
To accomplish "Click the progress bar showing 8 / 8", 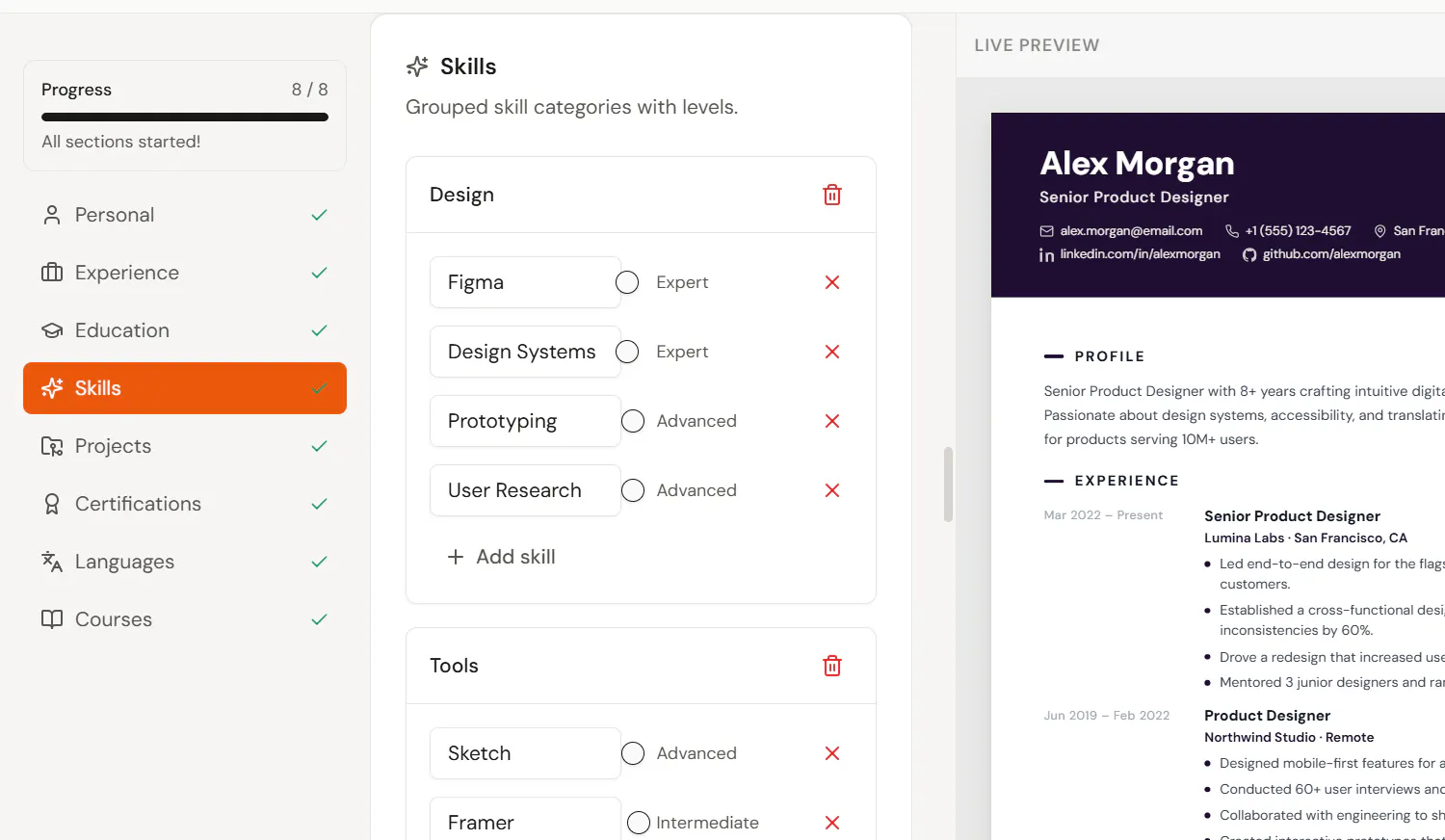I will point(185,118).
